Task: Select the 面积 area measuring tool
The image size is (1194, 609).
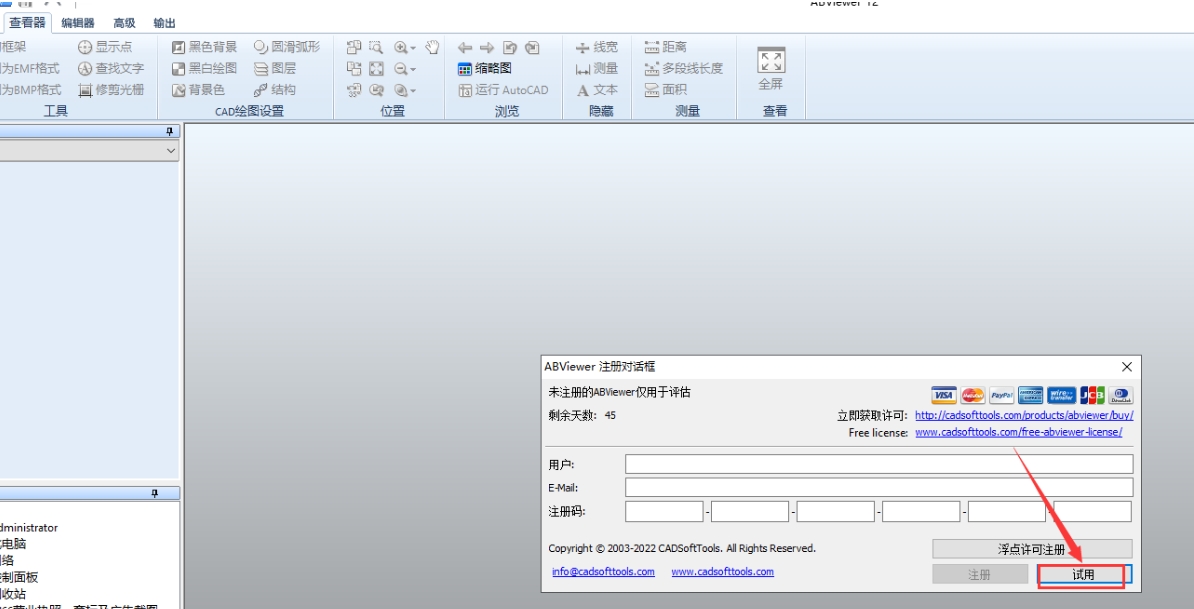Action: point(666,90)
